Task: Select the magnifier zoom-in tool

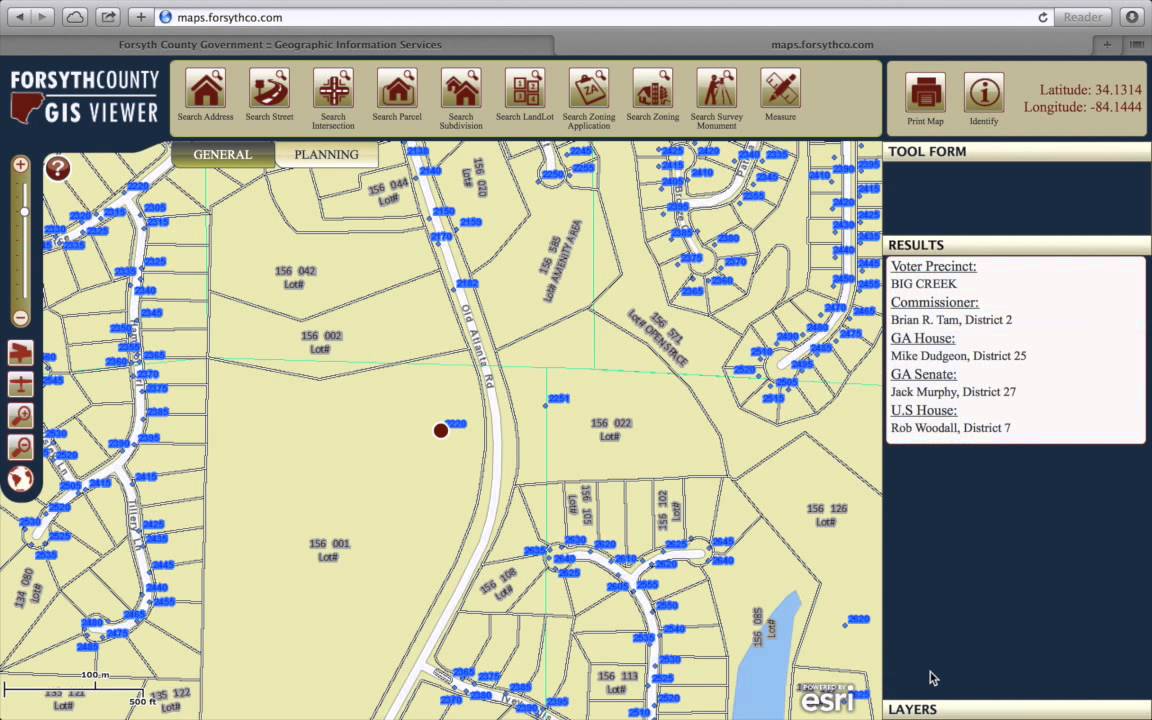Action: point(21,416)
